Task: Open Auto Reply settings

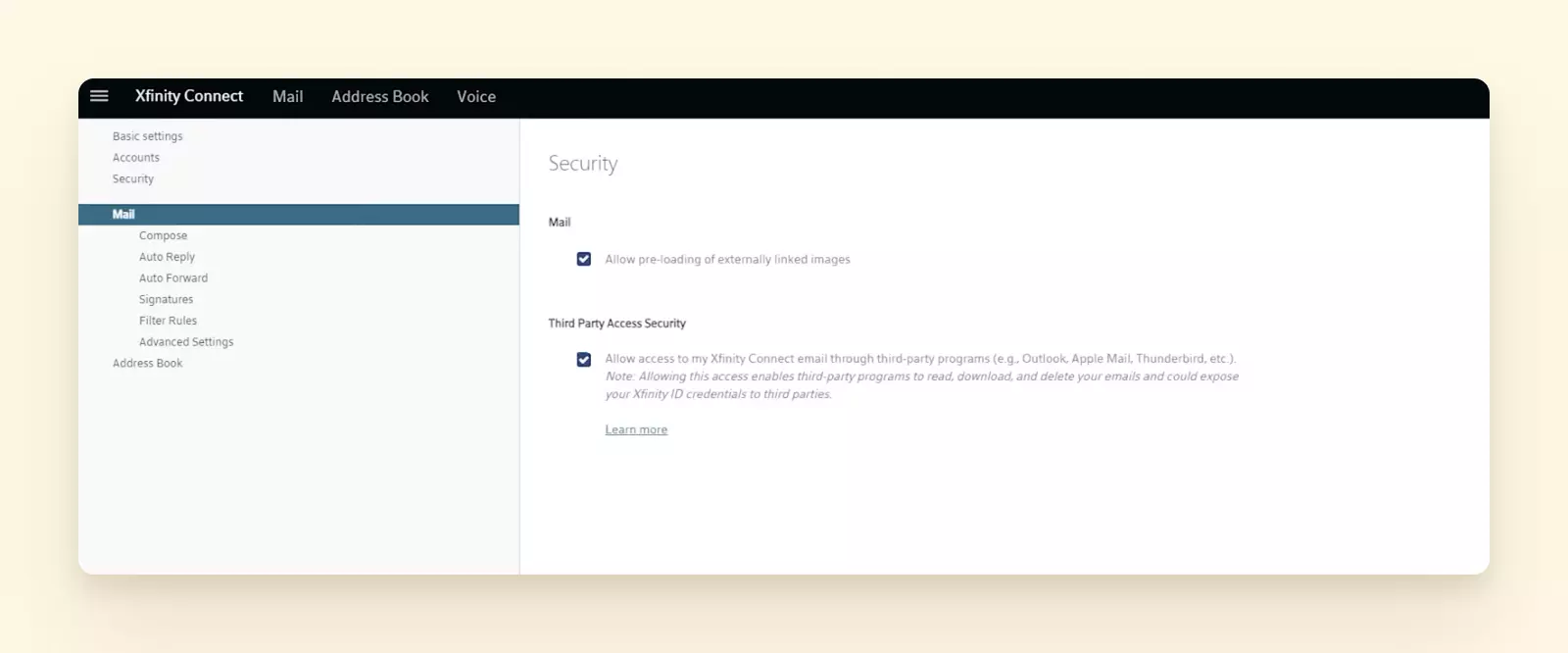Action: (x=168, y=257)
